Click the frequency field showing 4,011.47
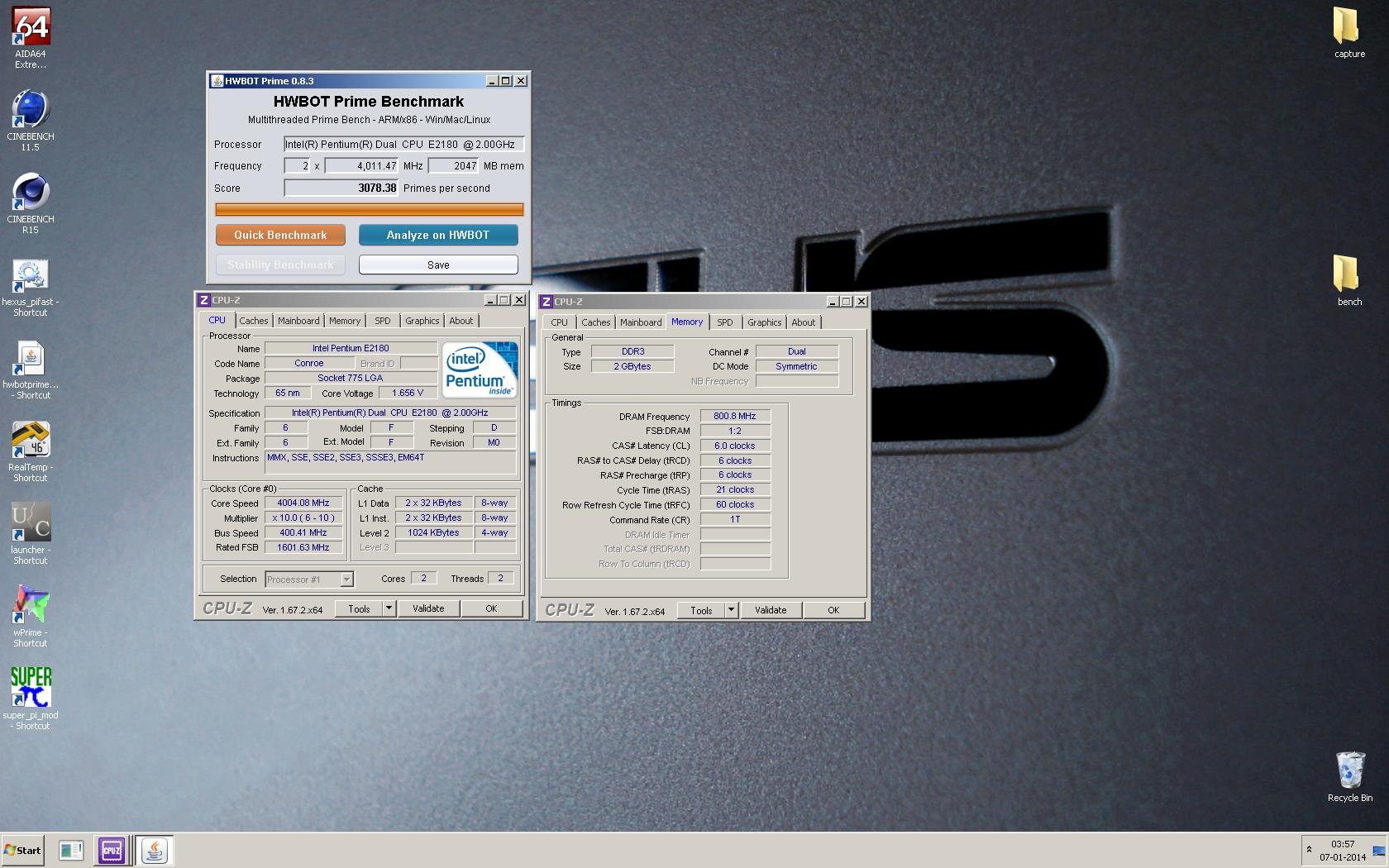Screen dimensions: 1389x868 [362, 165]
